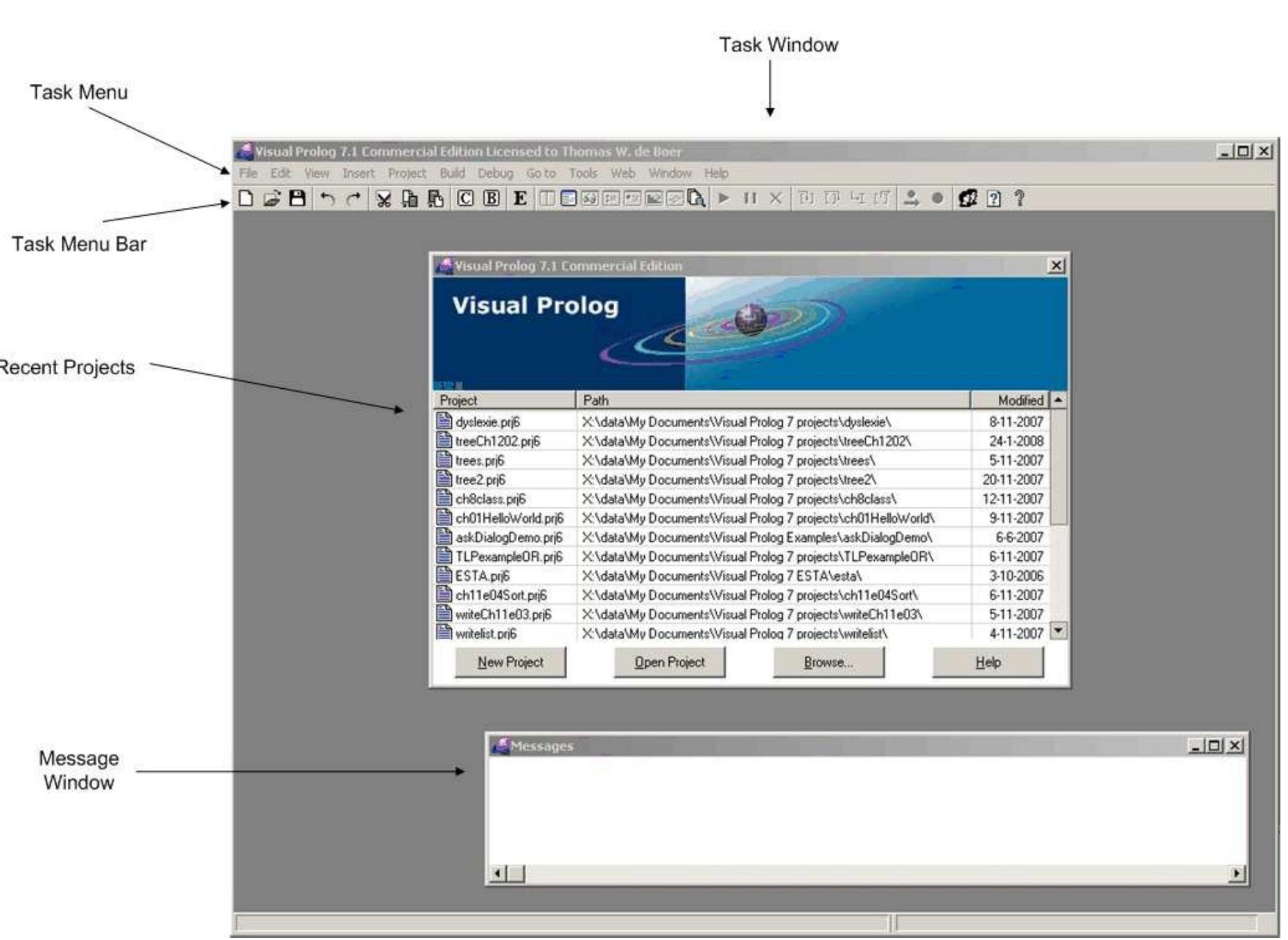Select treeCh1202.prj6 project row

[742, 441]
